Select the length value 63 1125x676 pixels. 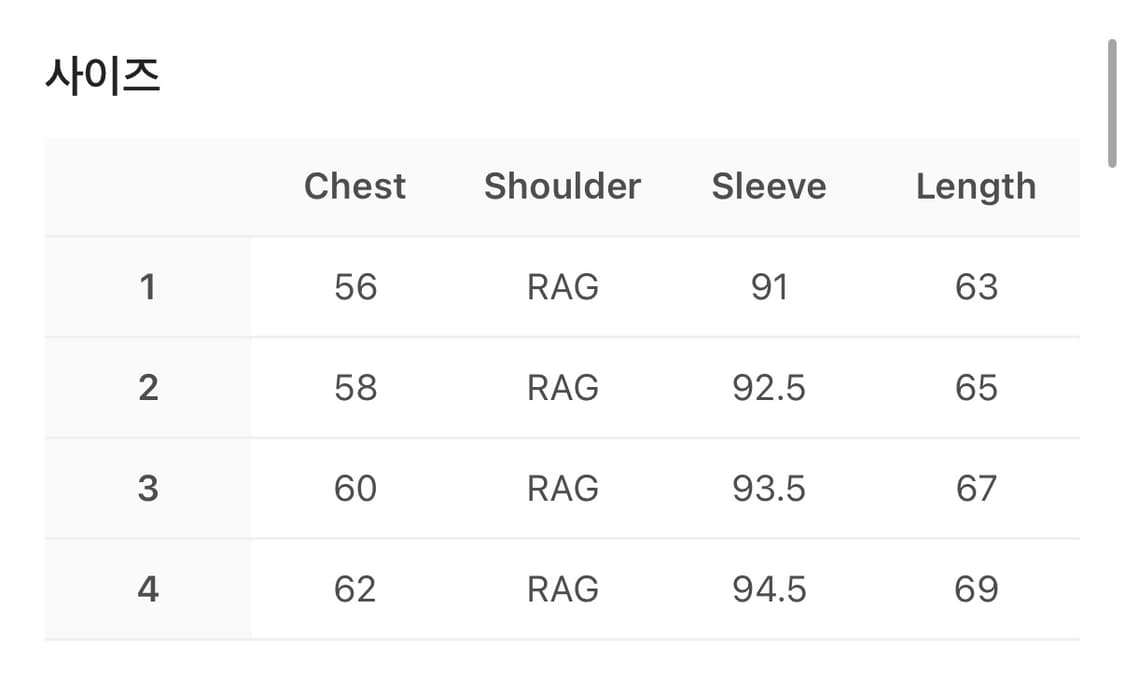tap(976, 288)
